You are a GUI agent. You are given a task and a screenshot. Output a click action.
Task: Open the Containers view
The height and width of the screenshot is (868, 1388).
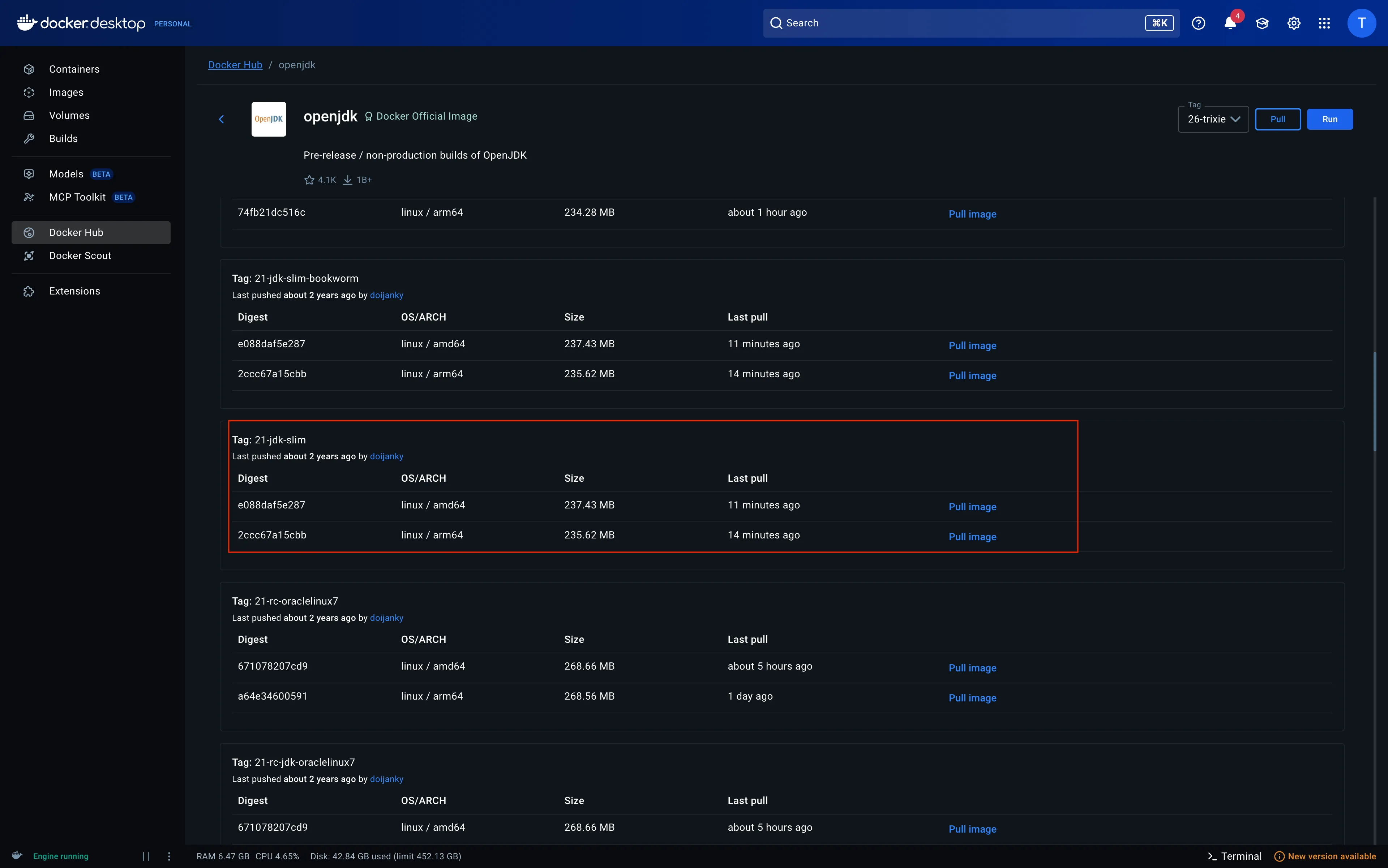[91, 69]
